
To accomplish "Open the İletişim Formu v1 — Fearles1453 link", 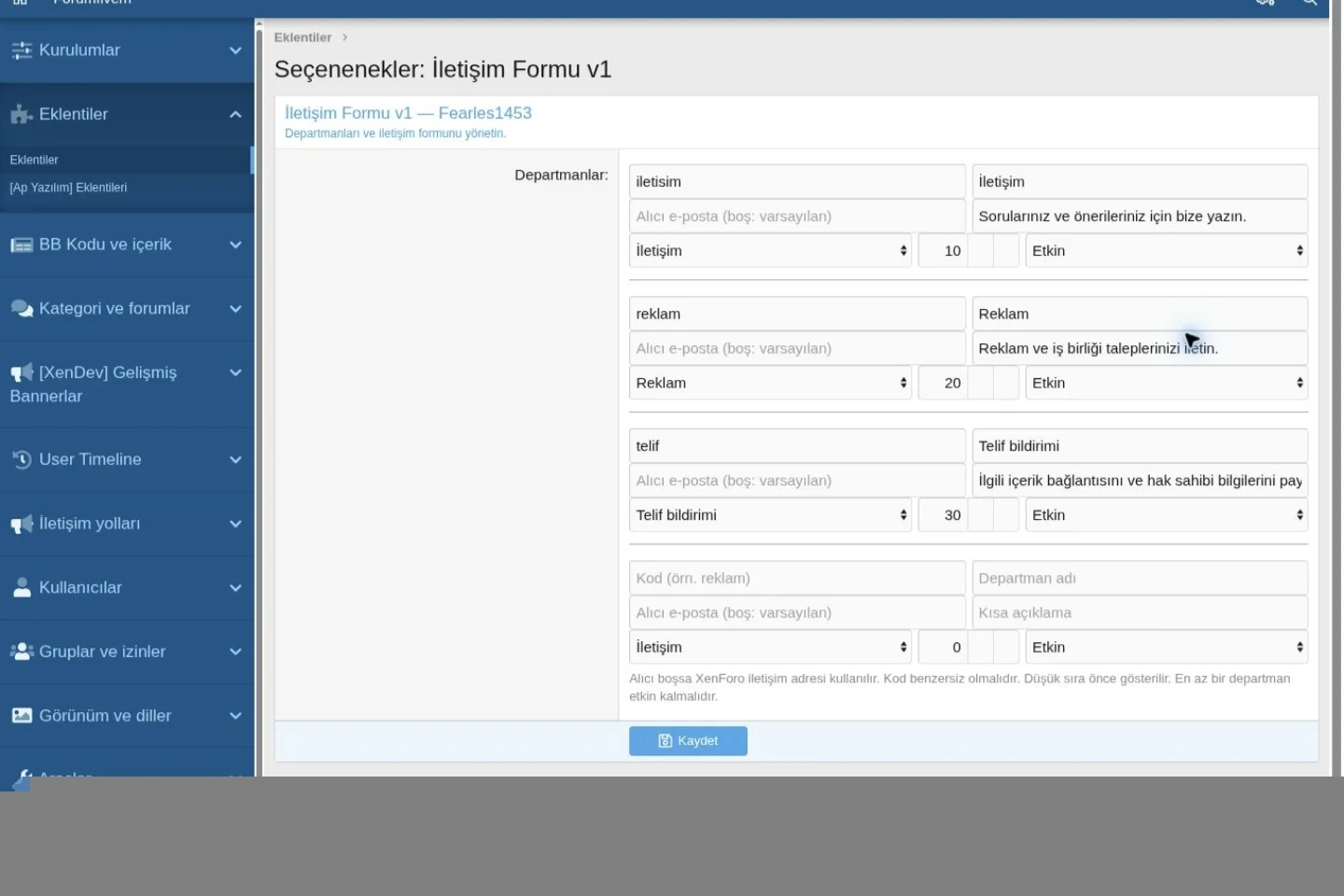I will [x=408, y=113].
